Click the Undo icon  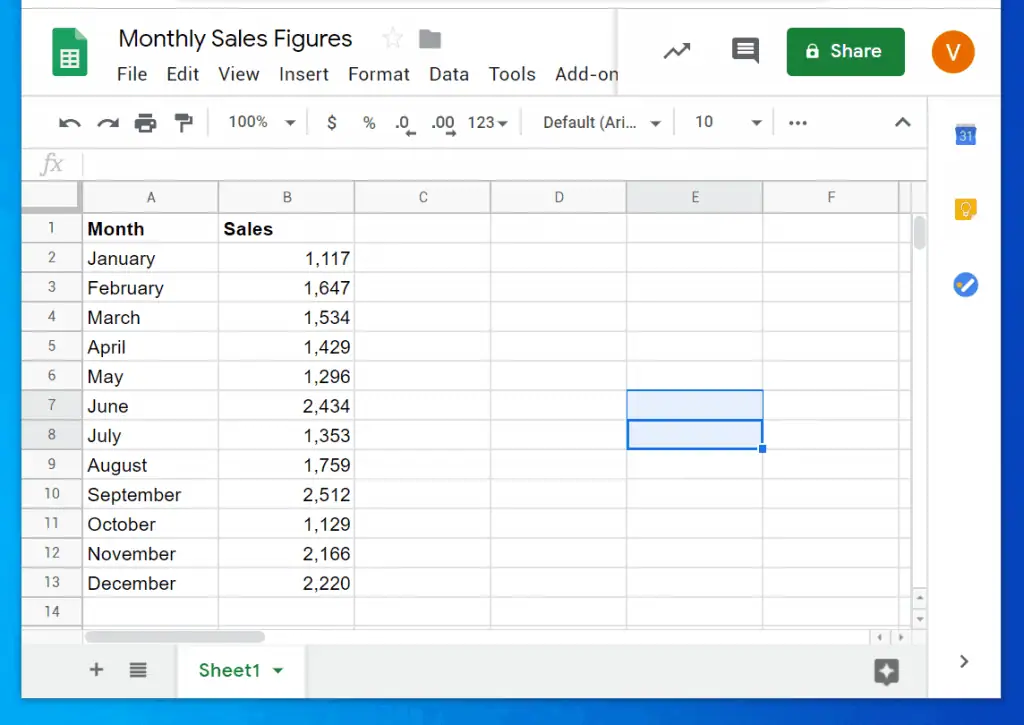(x=68, y=122)
